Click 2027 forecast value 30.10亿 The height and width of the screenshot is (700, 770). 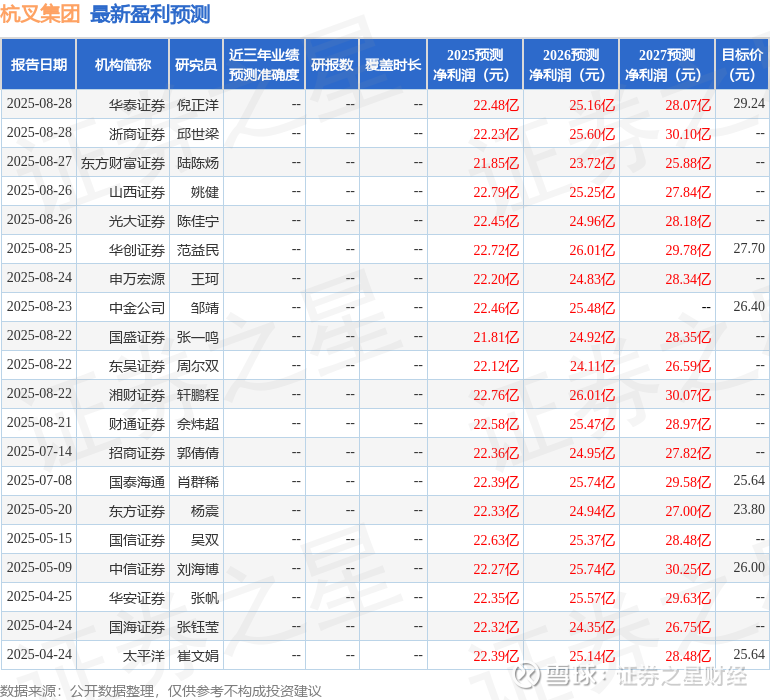pyautogui.click(x=688, y=134)
